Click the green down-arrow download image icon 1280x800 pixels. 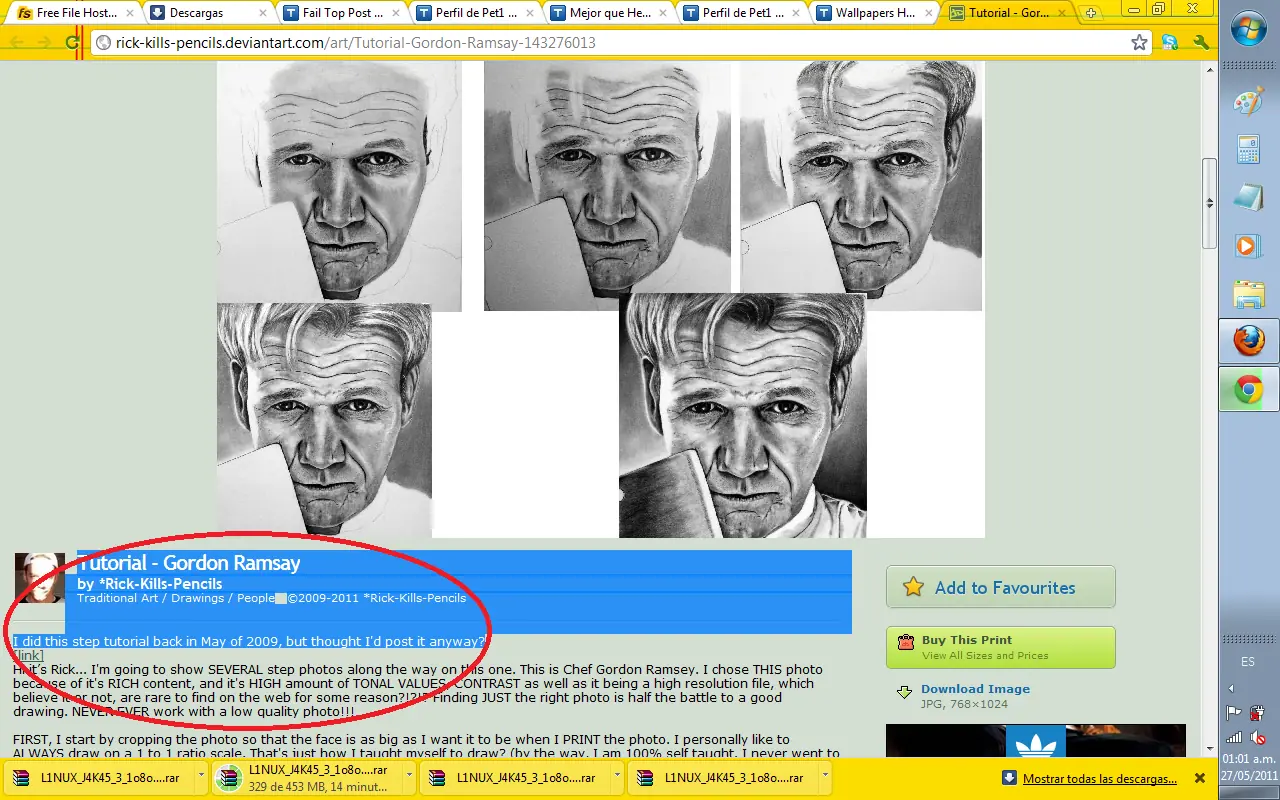[x=904, y=692]
